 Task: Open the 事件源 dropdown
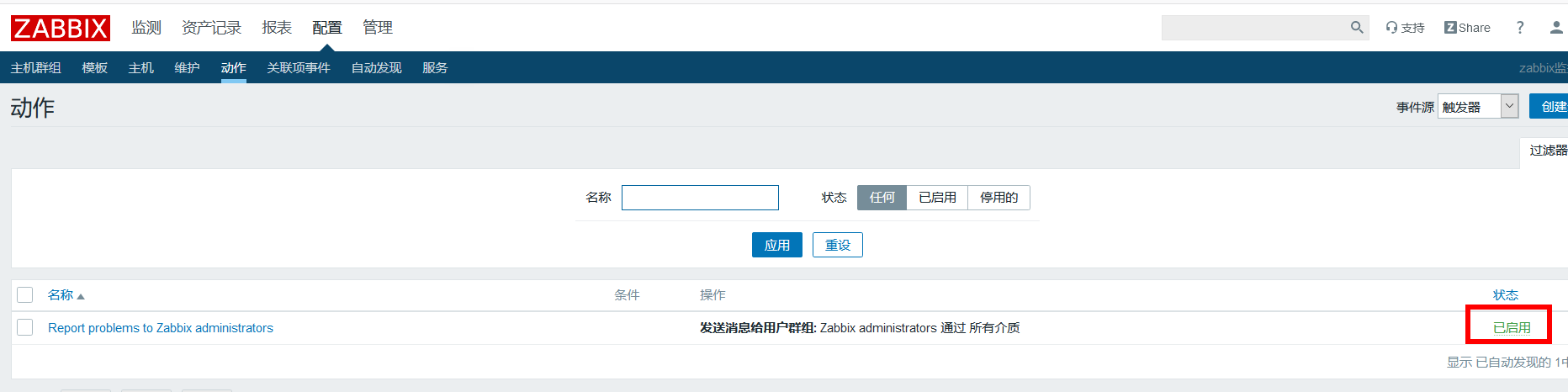coord(1478,107)
